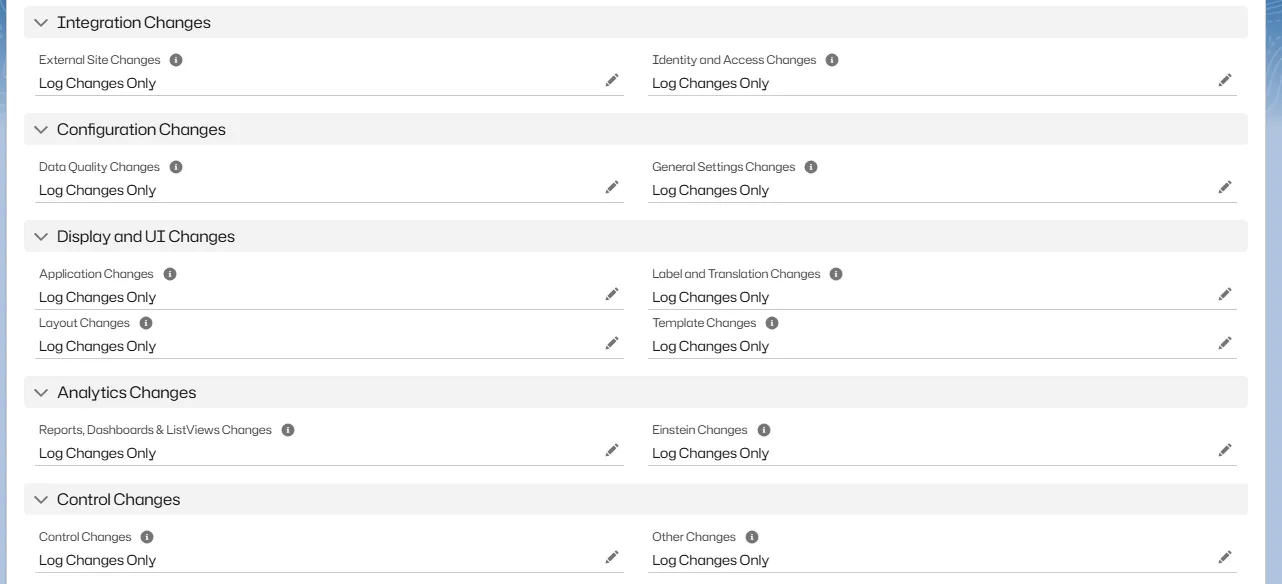Image resolution: width=1282 pixels, height=584 pixels.
Task: Collapse the Display and UI Changes section
Action: coord(41,236)
